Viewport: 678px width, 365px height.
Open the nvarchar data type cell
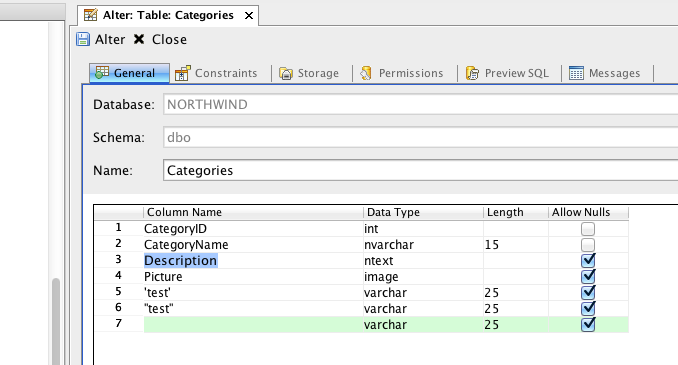pyautogui.click(x=423, y=245)
